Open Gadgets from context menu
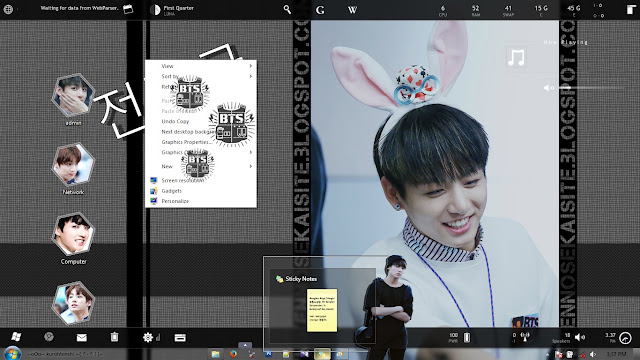 (201, 191)
